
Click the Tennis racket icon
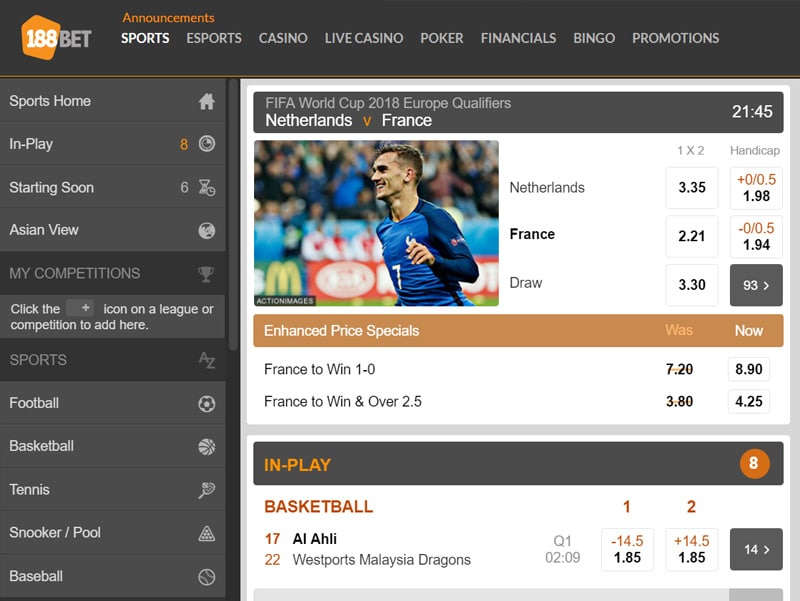click(206, 490)
